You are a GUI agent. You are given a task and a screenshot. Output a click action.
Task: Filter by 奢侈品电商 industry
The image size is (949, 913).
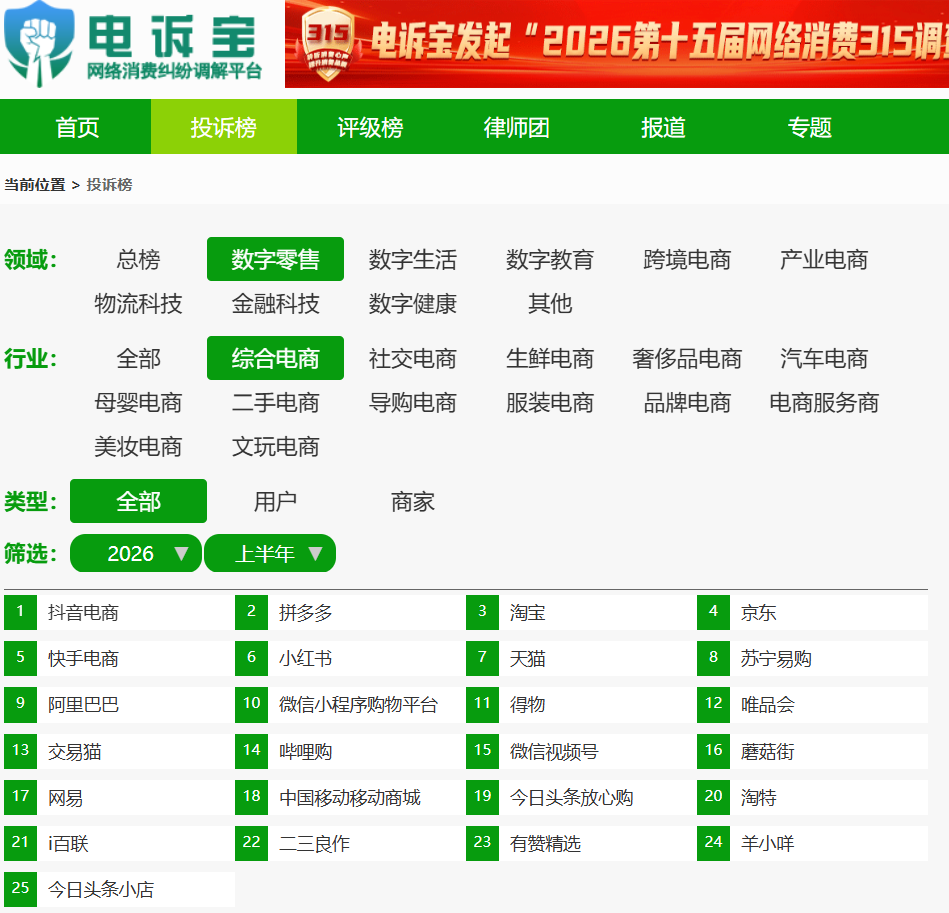pyautogui.click(x=687, y=359)
